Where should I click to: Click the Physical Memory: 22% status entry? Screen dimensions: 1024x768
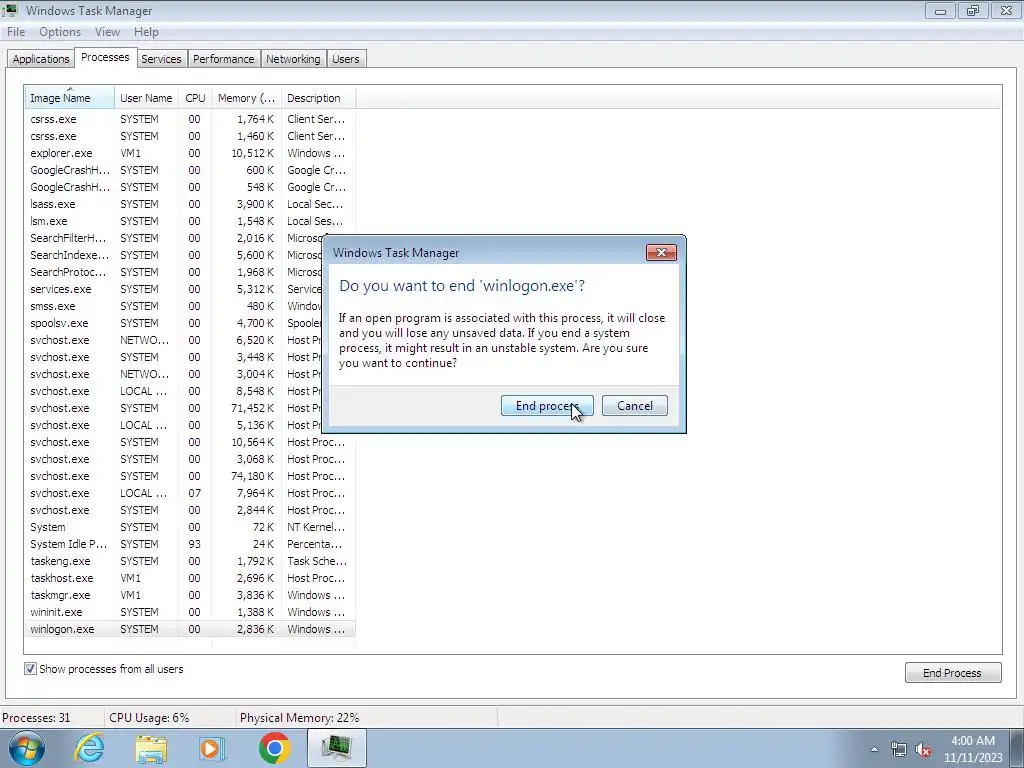(x=299, y=718)
